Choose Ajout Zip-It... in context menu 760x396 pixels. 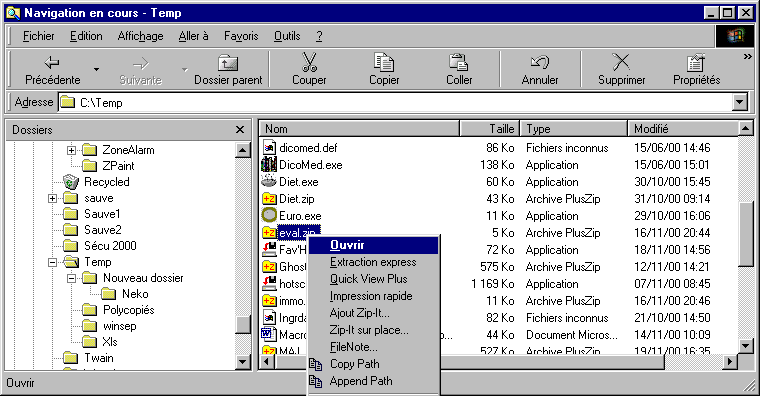click(373, 313)
